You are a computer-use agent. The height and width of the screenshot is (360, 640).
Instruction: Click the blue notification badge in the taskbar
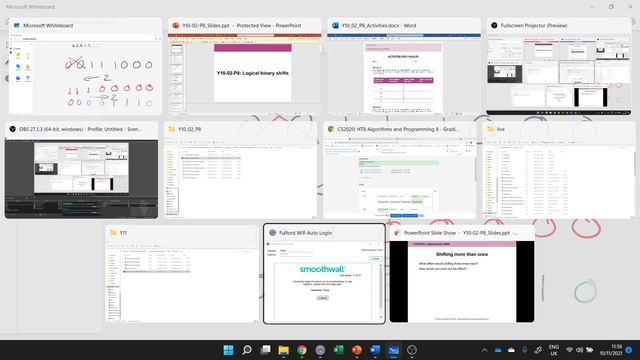(629, 350)
